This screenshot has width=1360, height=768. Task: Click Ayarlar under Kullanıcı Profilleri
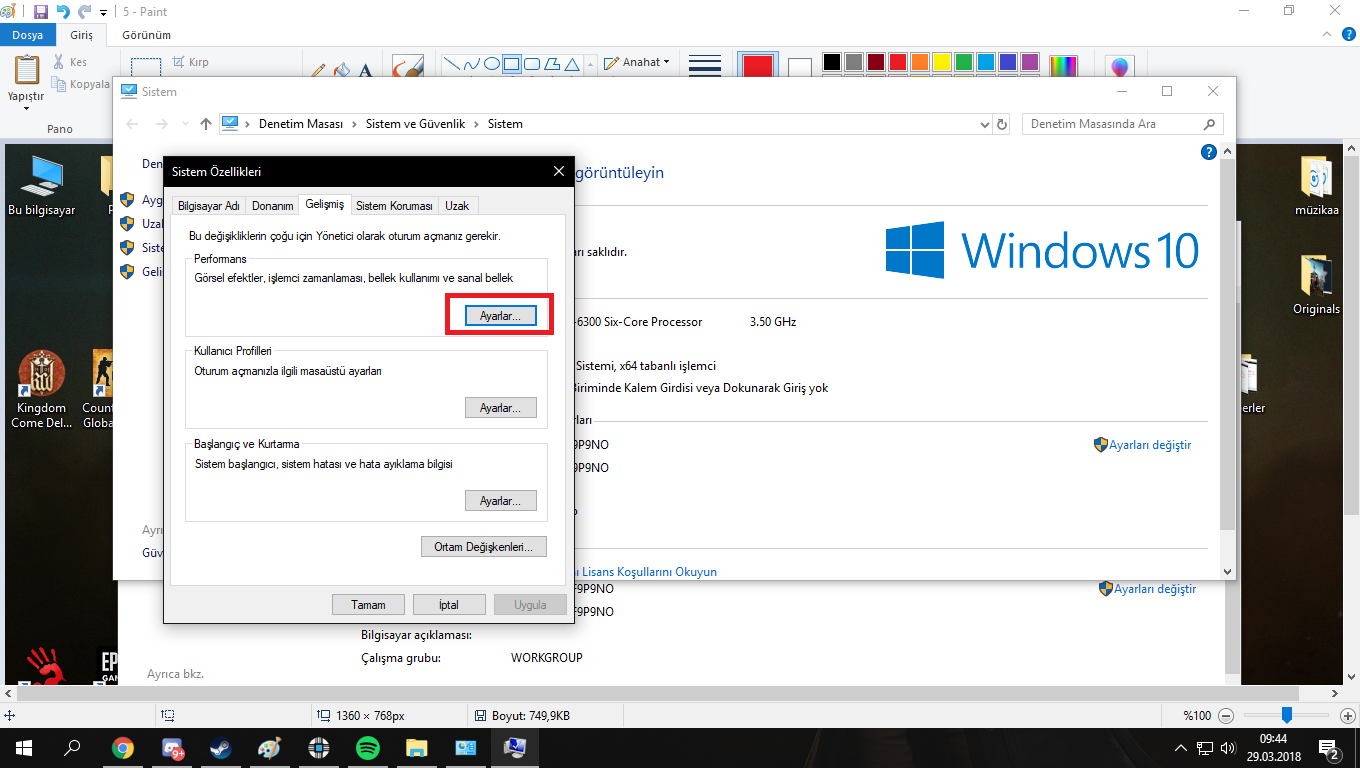pyautogui.click(x=501, y=408)
